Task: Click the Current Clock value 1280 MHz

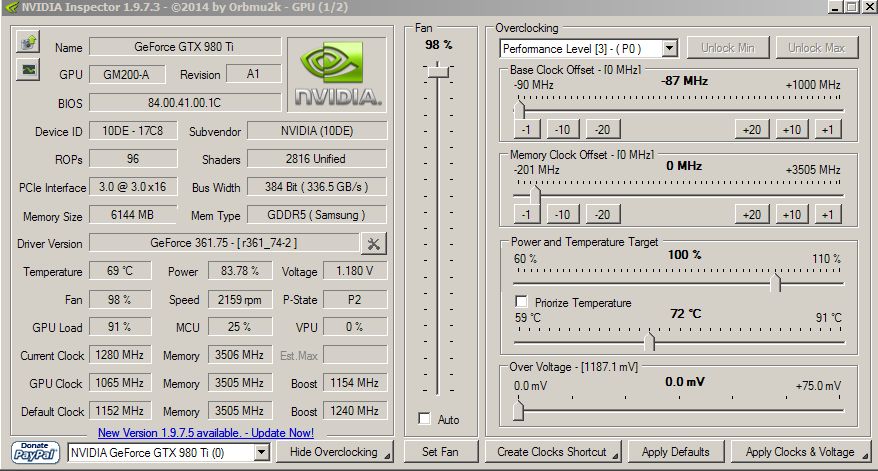Action: pos(120,355)
